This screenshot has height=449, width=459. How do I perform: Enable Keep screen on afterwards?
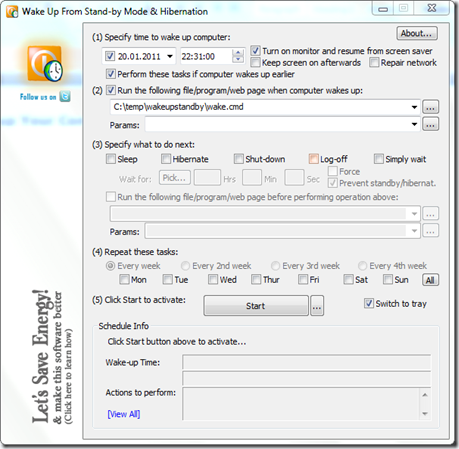point(256,62)
